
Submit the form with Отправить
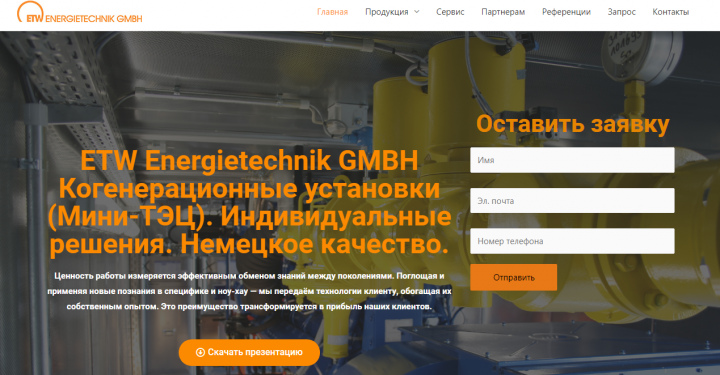[x=513, y=277]
